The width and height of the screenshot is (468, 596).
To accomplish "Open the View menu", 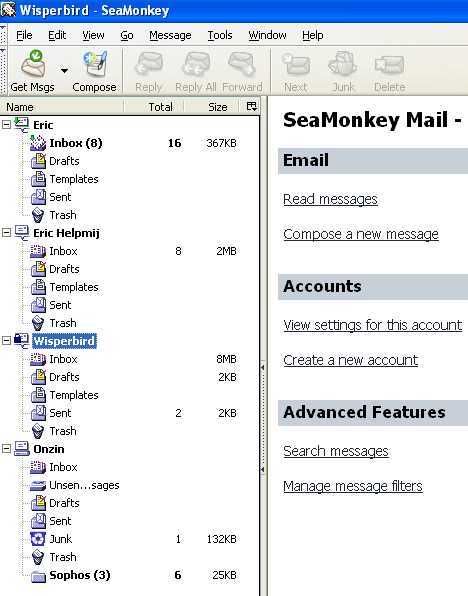I will (x=93, y=35).
